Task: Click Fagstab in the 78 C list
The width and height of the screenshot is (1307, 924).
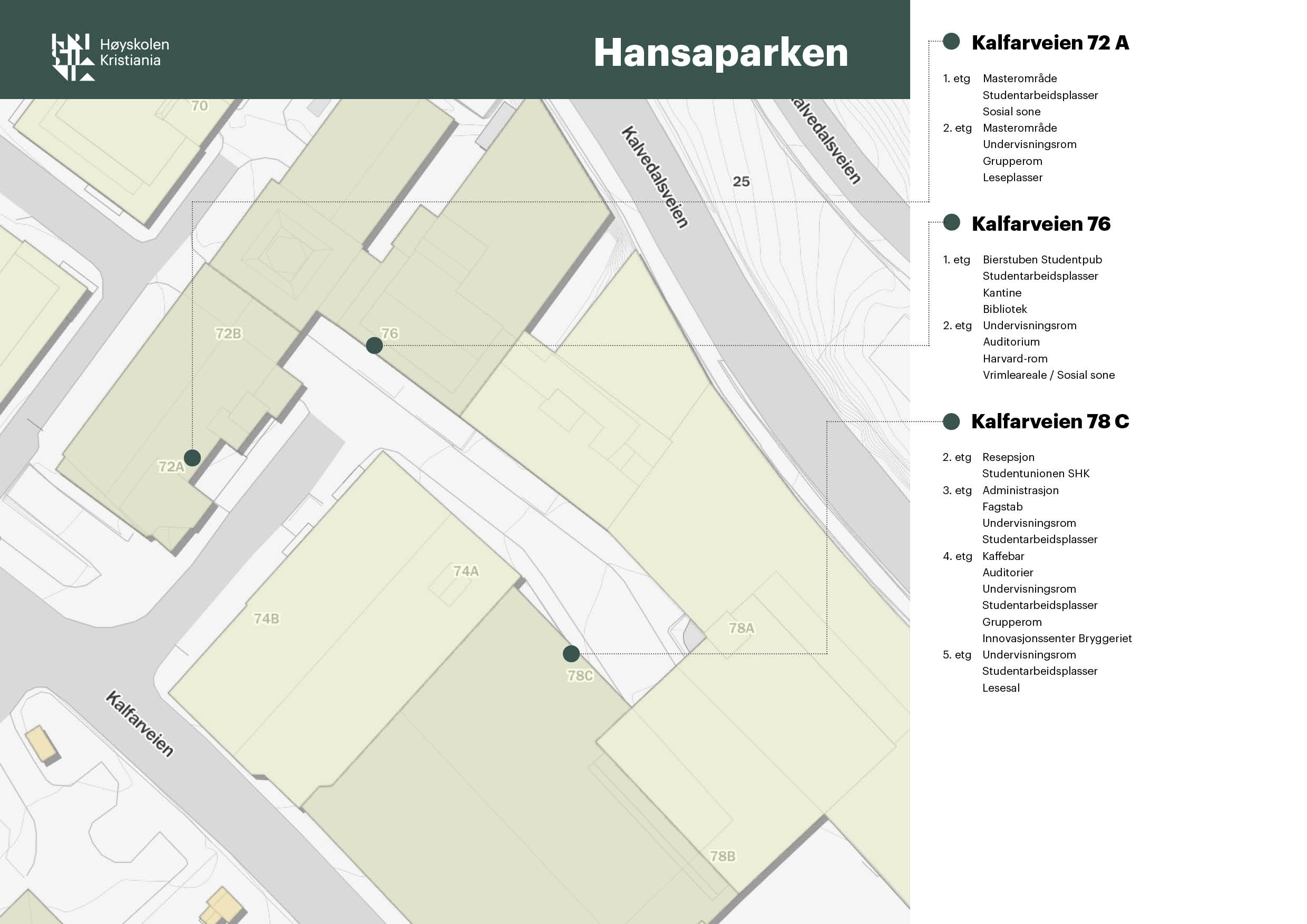Action: pos(1002,507)
